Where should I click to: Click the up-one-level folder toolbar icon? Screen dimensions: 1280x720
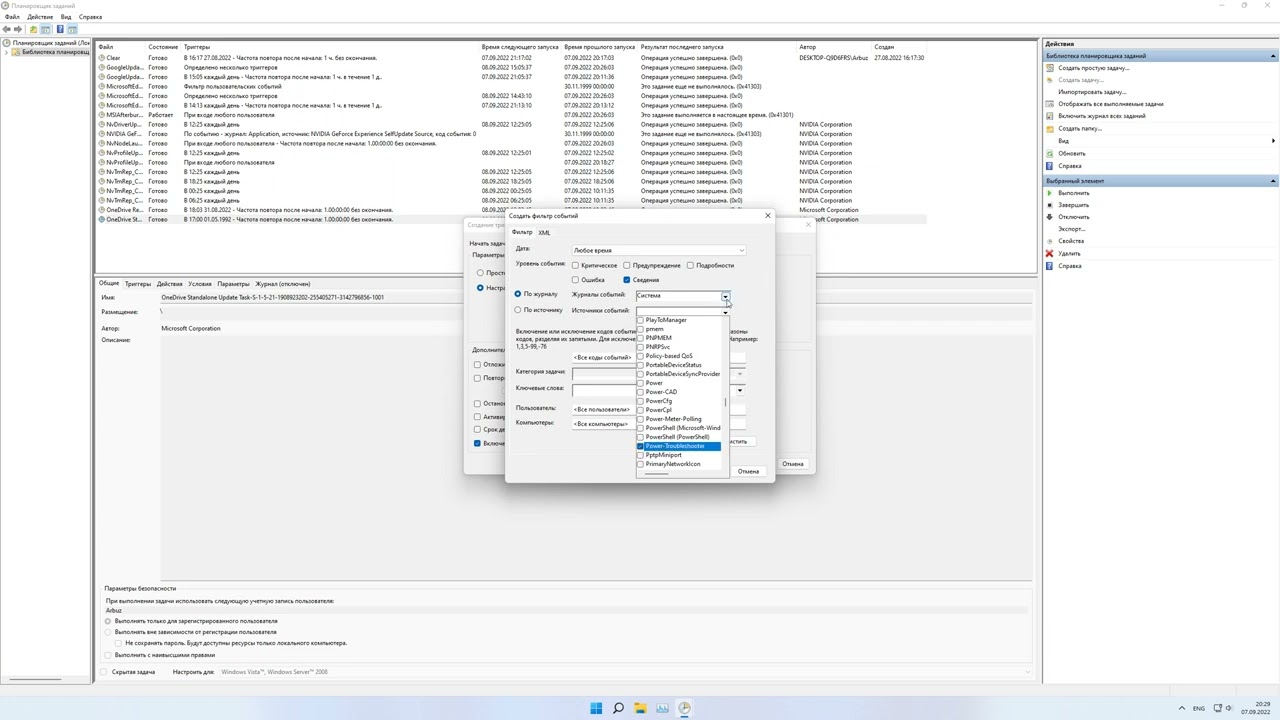(34, 29)
